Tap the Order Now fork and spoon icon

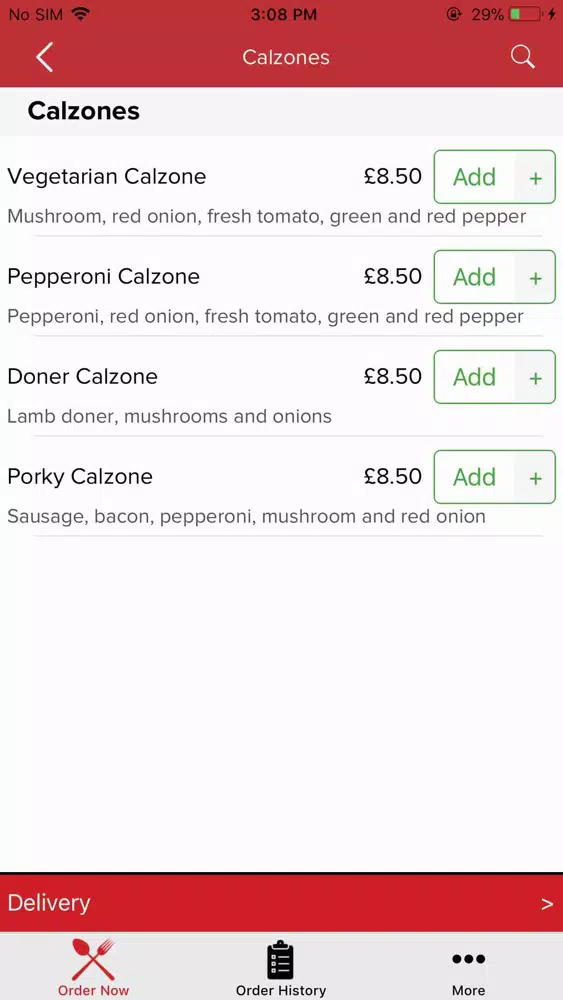tap(93, 959)
